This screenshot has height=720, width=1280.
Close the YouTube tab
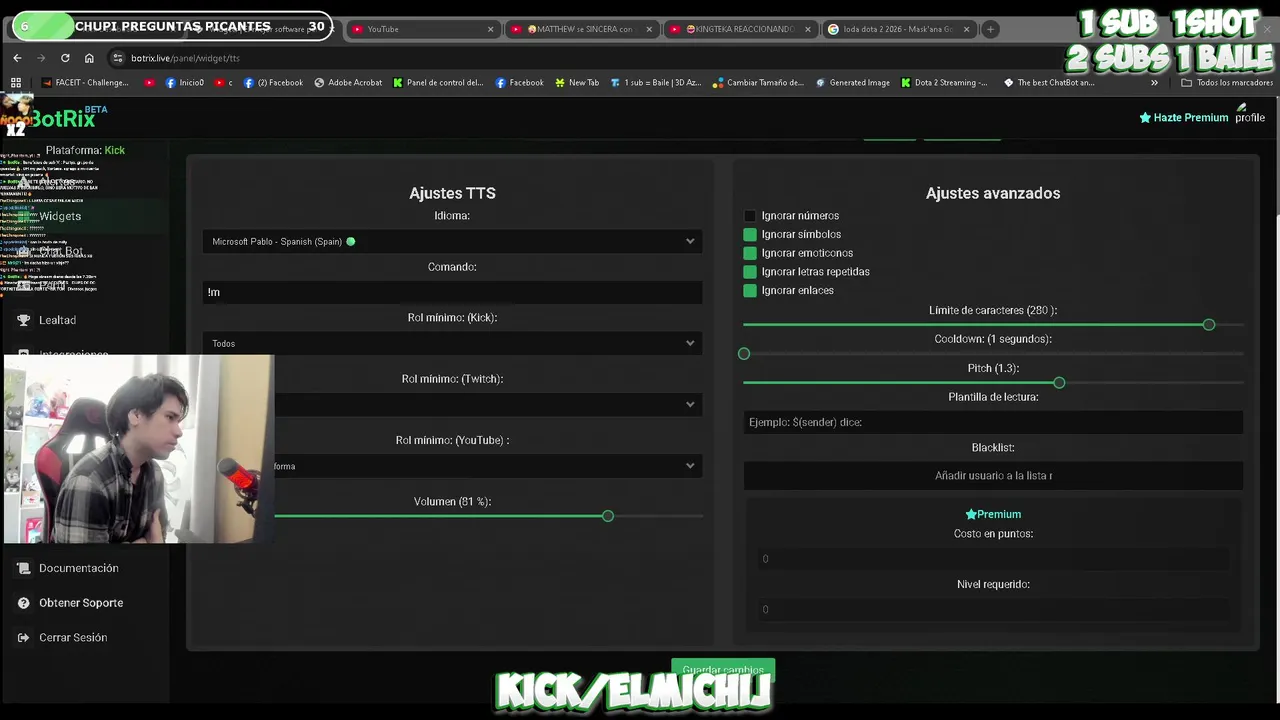pyautogui.click(x=490, y=29)
